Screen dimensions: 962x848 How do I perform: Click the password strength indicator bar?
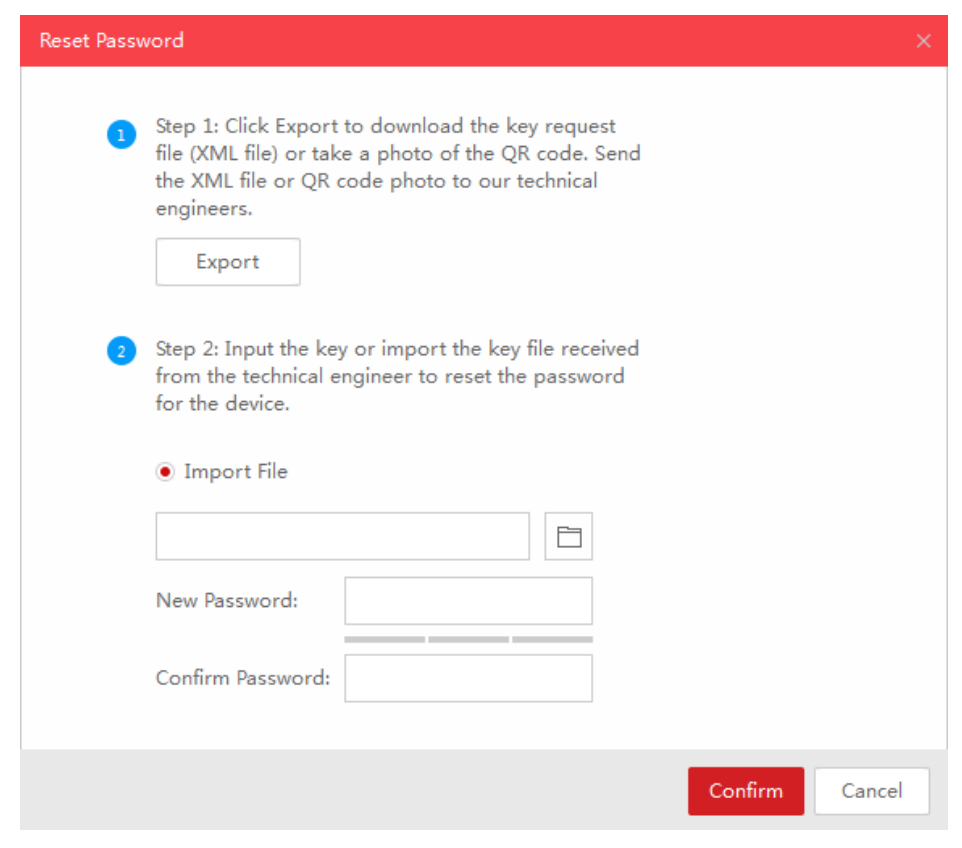pos(467,637)
